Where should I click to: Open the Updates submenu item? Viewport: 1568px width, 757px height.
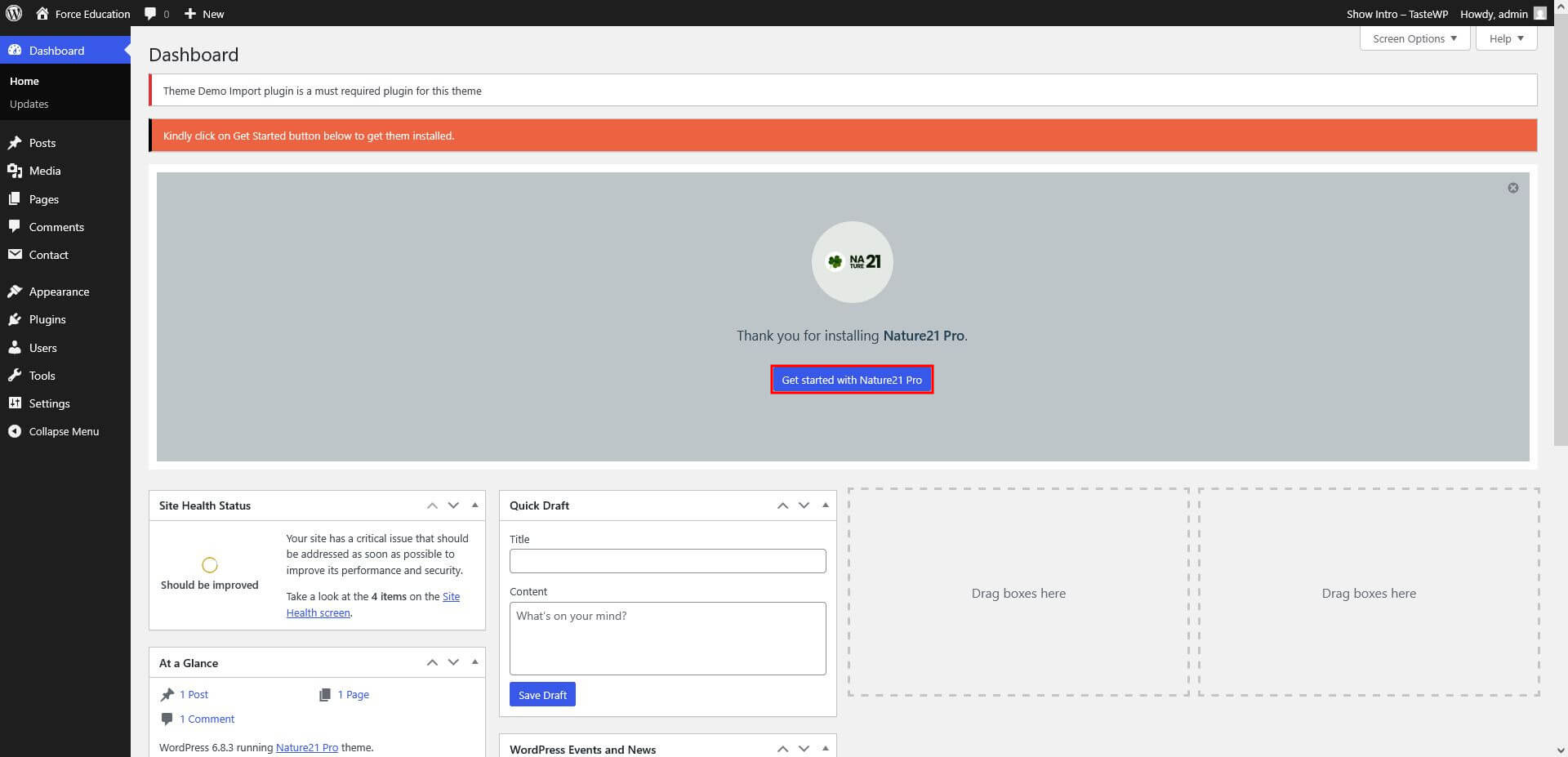(x=29, y=104)
